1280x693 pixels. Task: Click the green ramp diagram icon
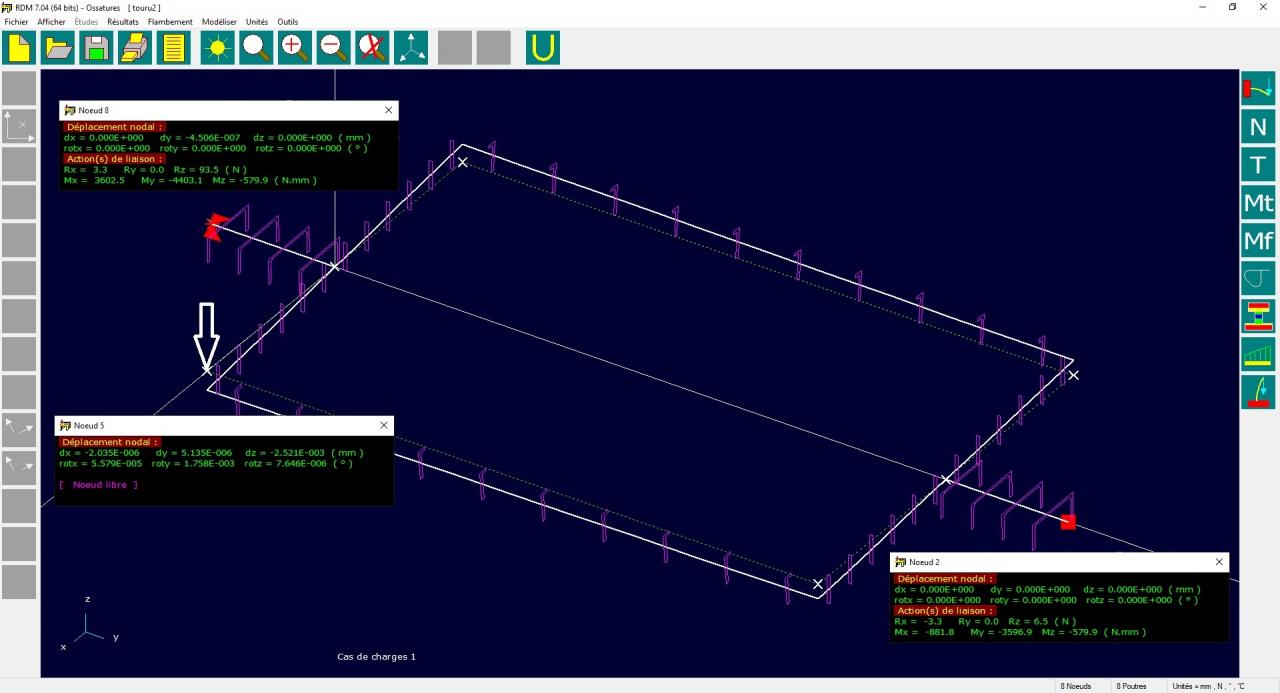[x=1258, y=355]
